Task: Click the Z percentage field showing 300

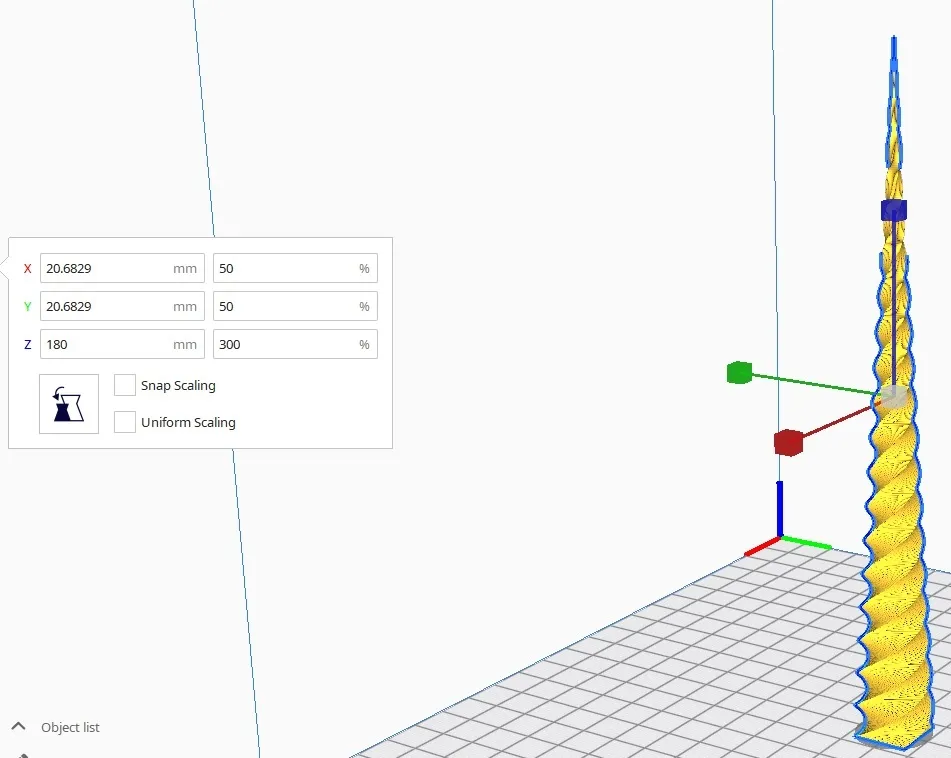Action: 295,344
